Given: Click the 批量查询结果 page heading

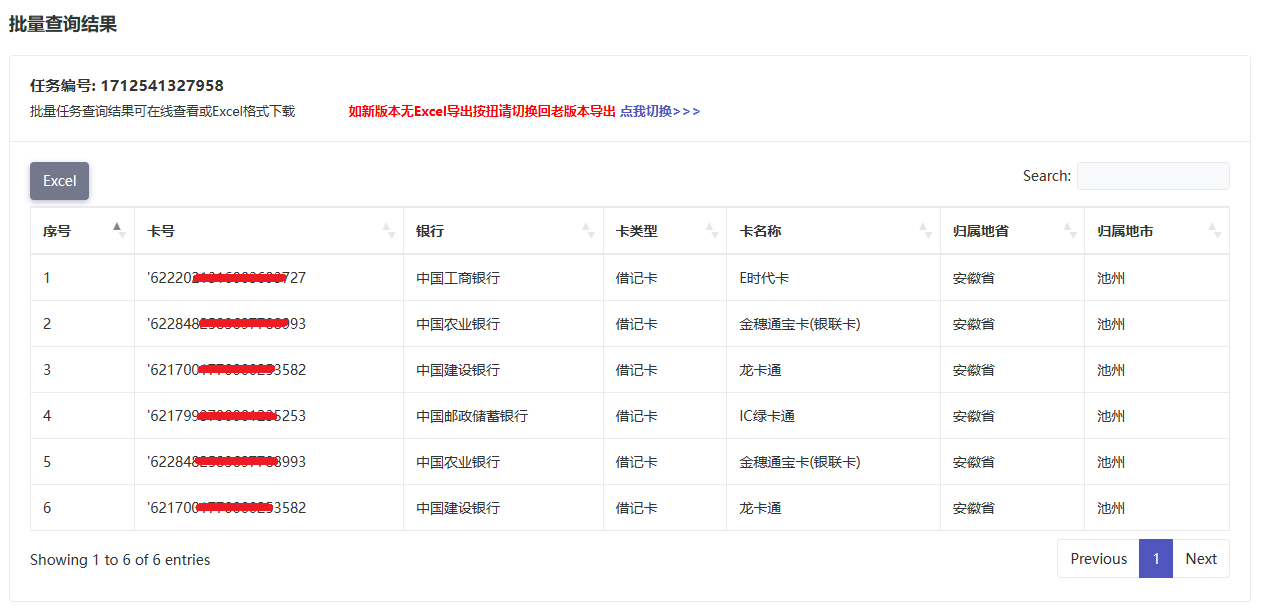Looking at the screenshot, I should point(63,24).
